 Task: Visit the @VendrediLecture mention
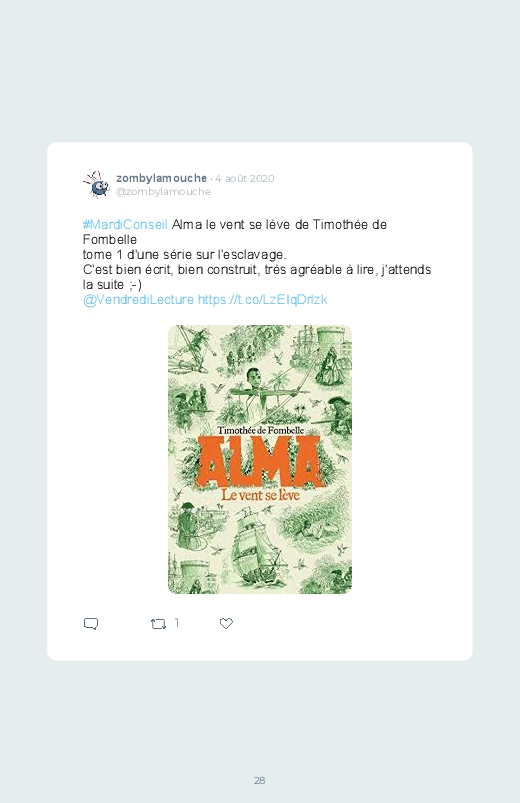tap(138, 300)
